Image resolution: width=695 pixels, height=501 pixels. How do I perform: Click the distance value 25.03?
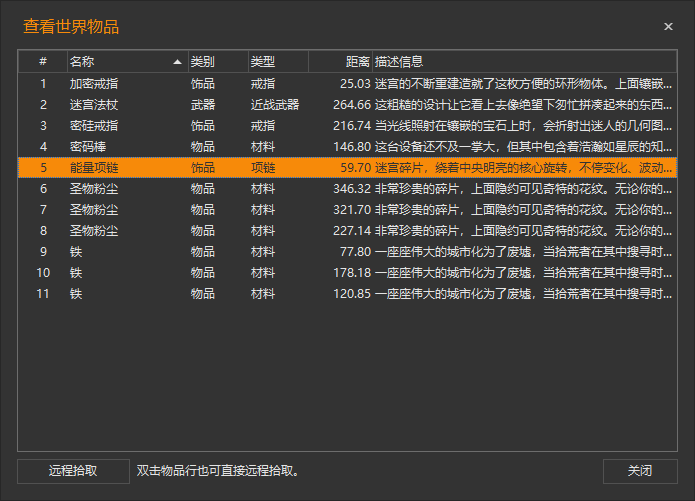pyautogui.click(x=355, y=84)
